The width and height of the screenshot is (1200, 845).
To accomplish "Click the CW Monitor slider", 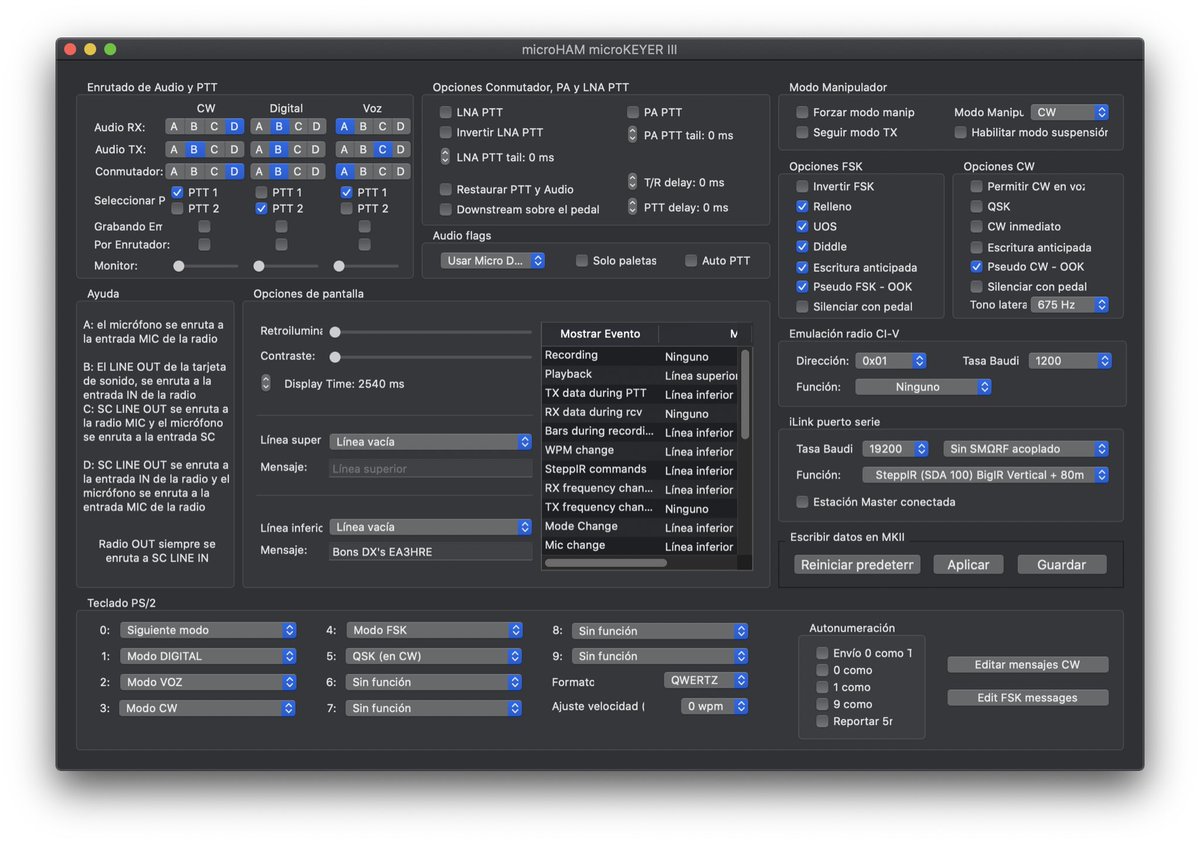I will coord(208,266).
